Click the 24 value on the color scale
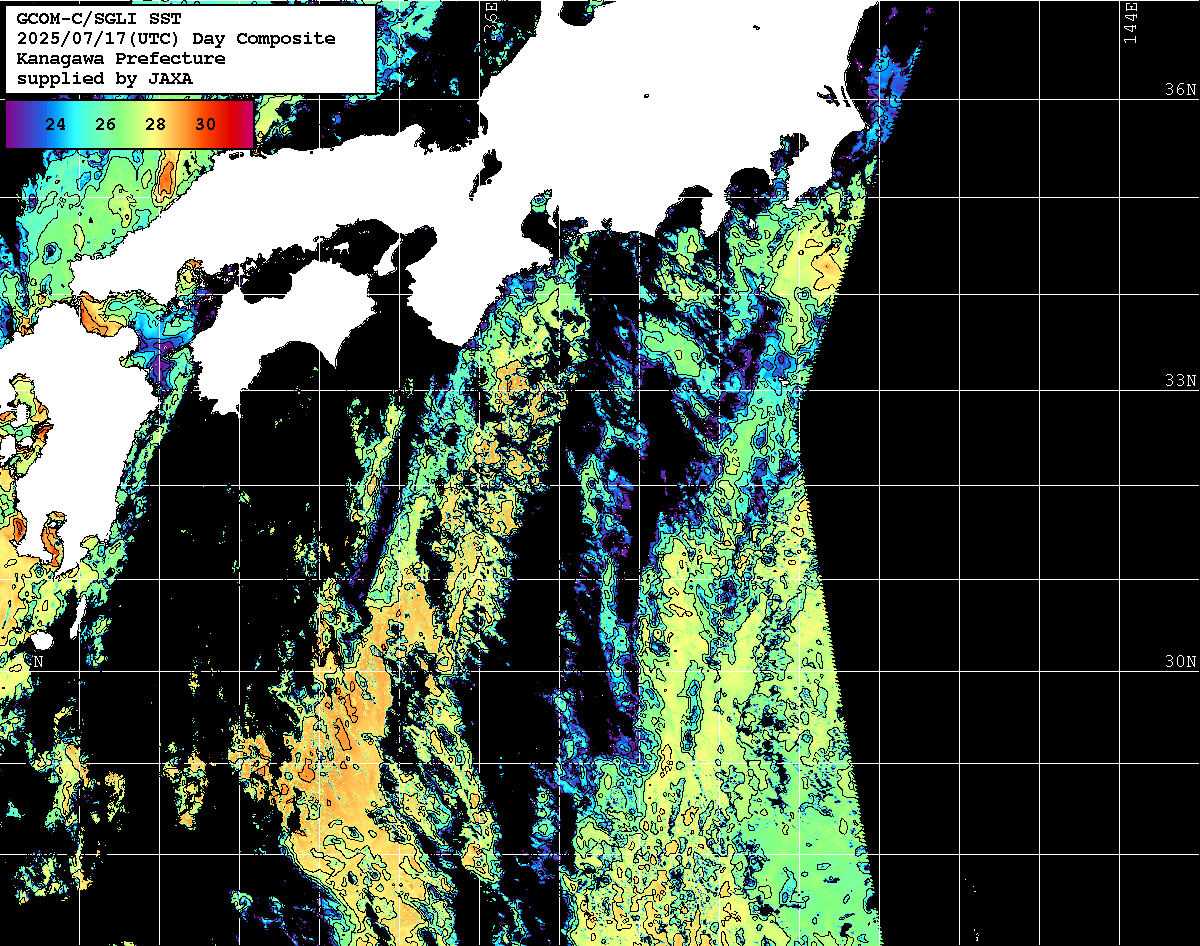 pos(56,125)
